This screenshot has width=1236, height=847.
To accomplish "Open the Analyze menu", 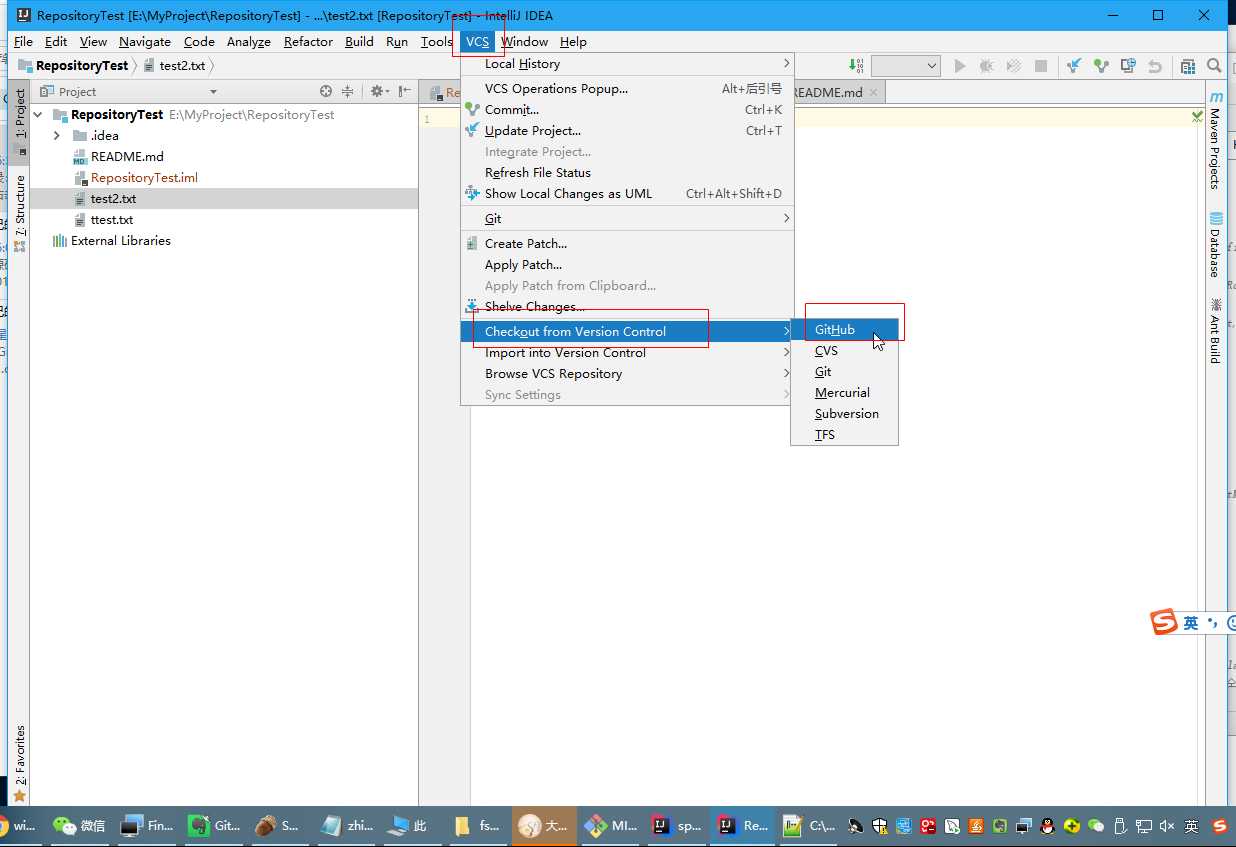I will (x=249, y=42).
